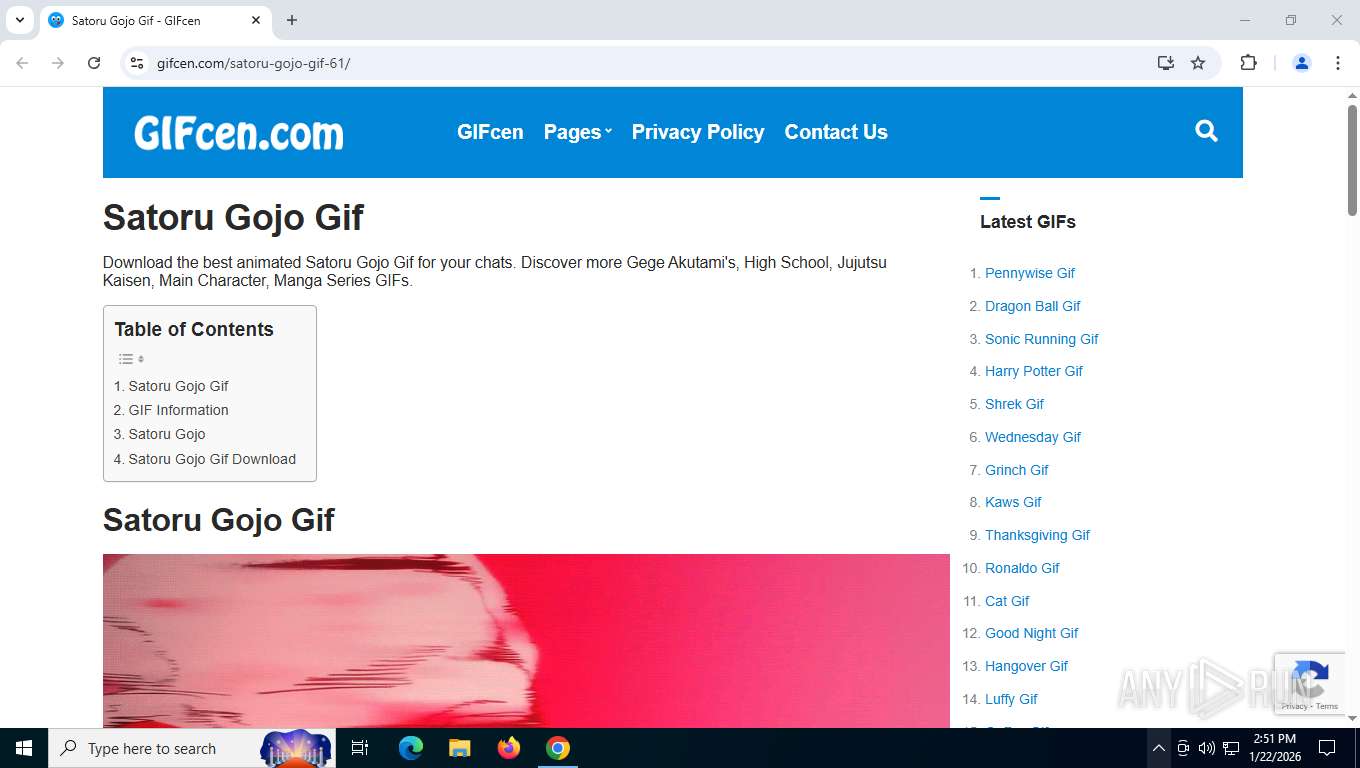The width and height of the screenshot is (1360, 768).
Task: Expand the Pages menu dropdown
Action: tap(577, 132)
